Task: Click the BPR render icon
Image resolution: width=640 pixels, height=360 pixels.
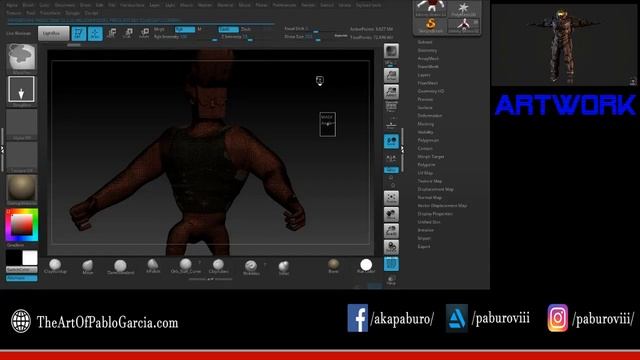Action: tap(391, 51)
